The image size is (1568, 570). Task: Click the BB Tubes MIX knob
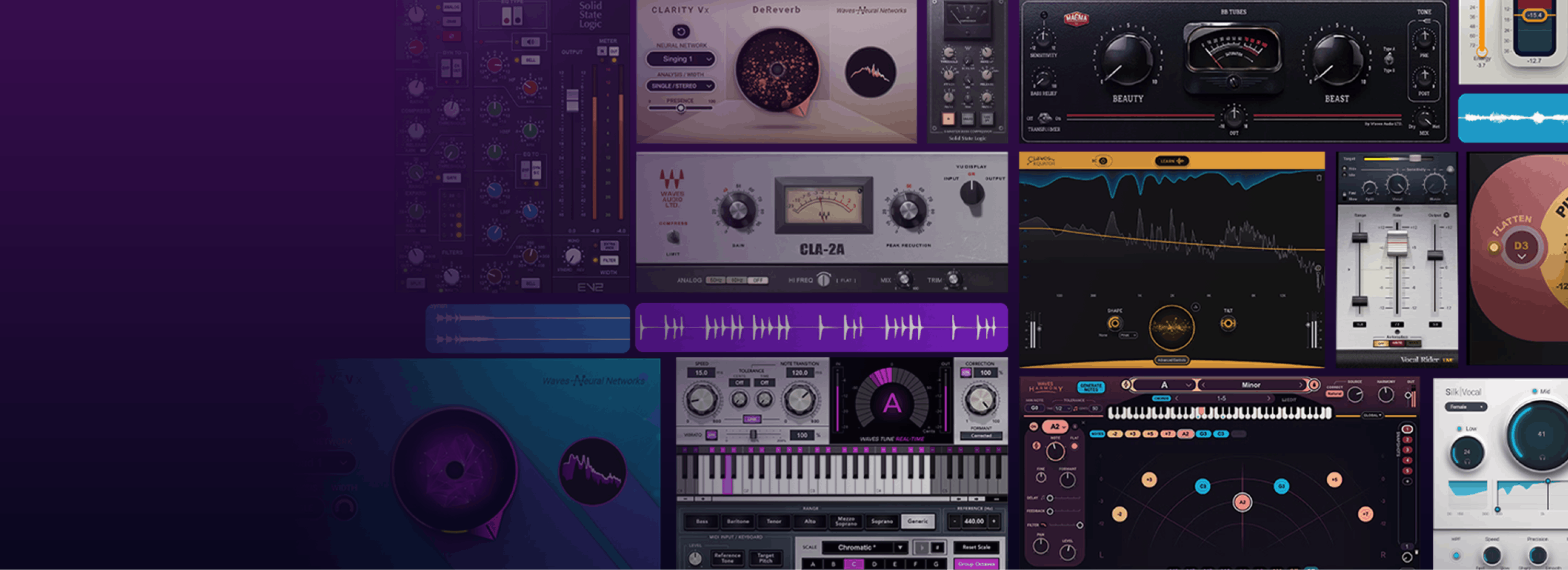click(x=1424, y=118)
